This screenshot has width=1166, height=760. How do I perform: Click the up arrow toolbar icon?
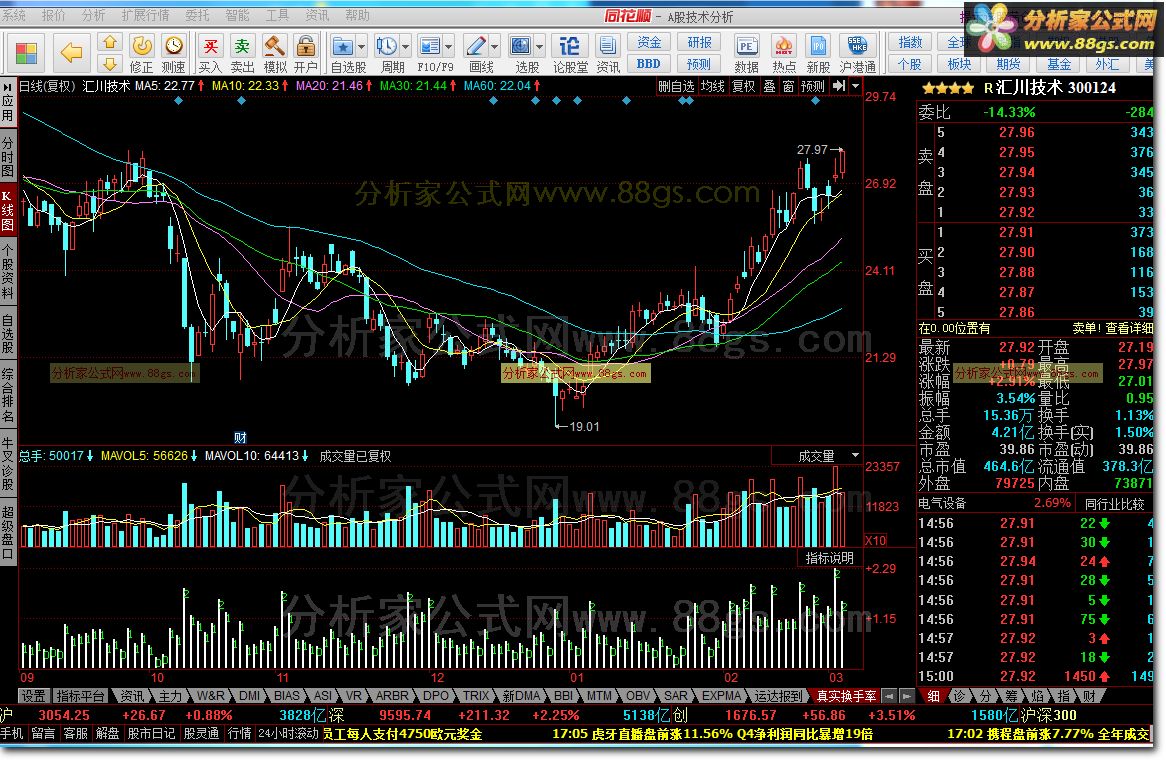coord(109,42)
